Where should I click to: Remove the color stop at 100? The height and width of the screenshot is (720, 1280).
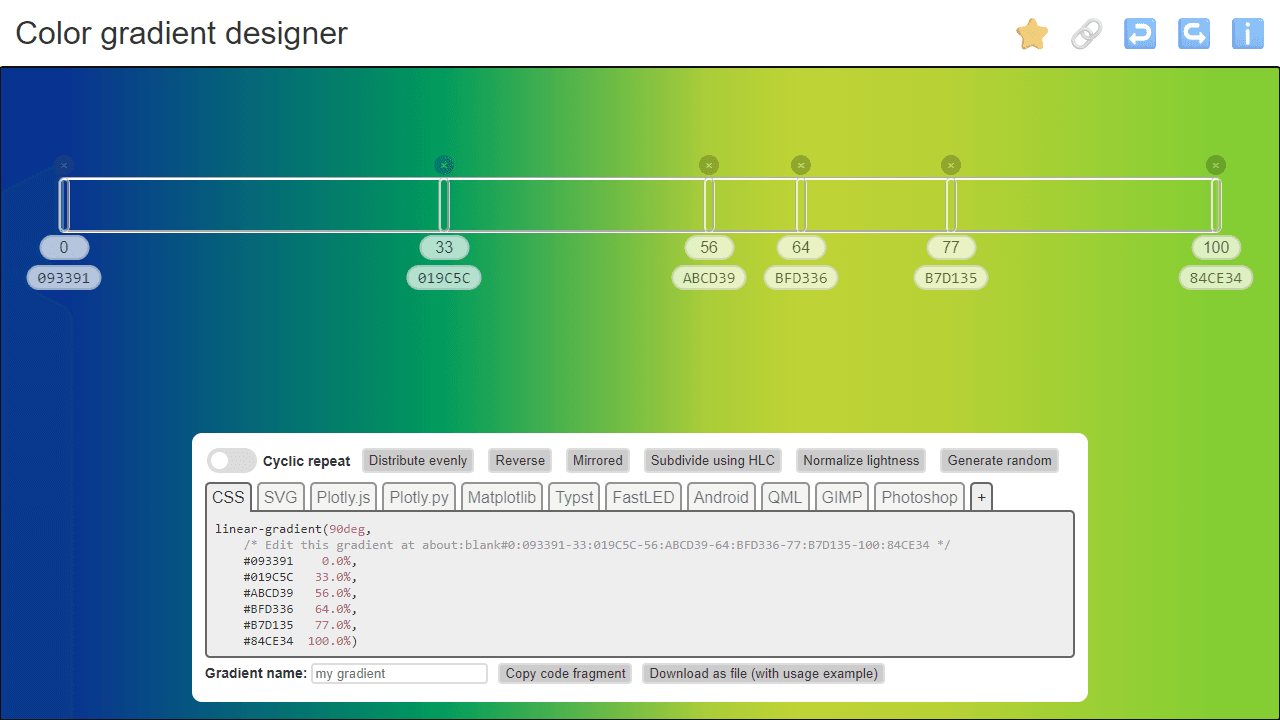point(1216,165)
